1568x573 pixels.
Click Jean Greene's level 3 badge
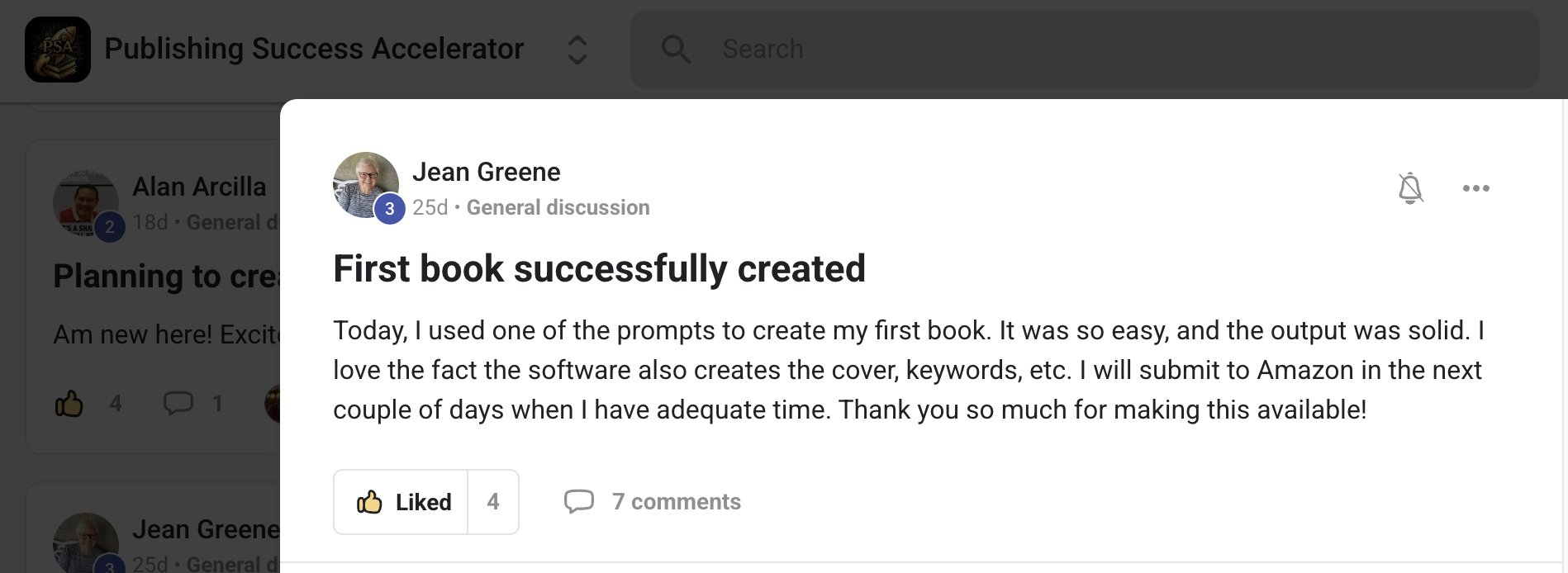tap(390, 209)
